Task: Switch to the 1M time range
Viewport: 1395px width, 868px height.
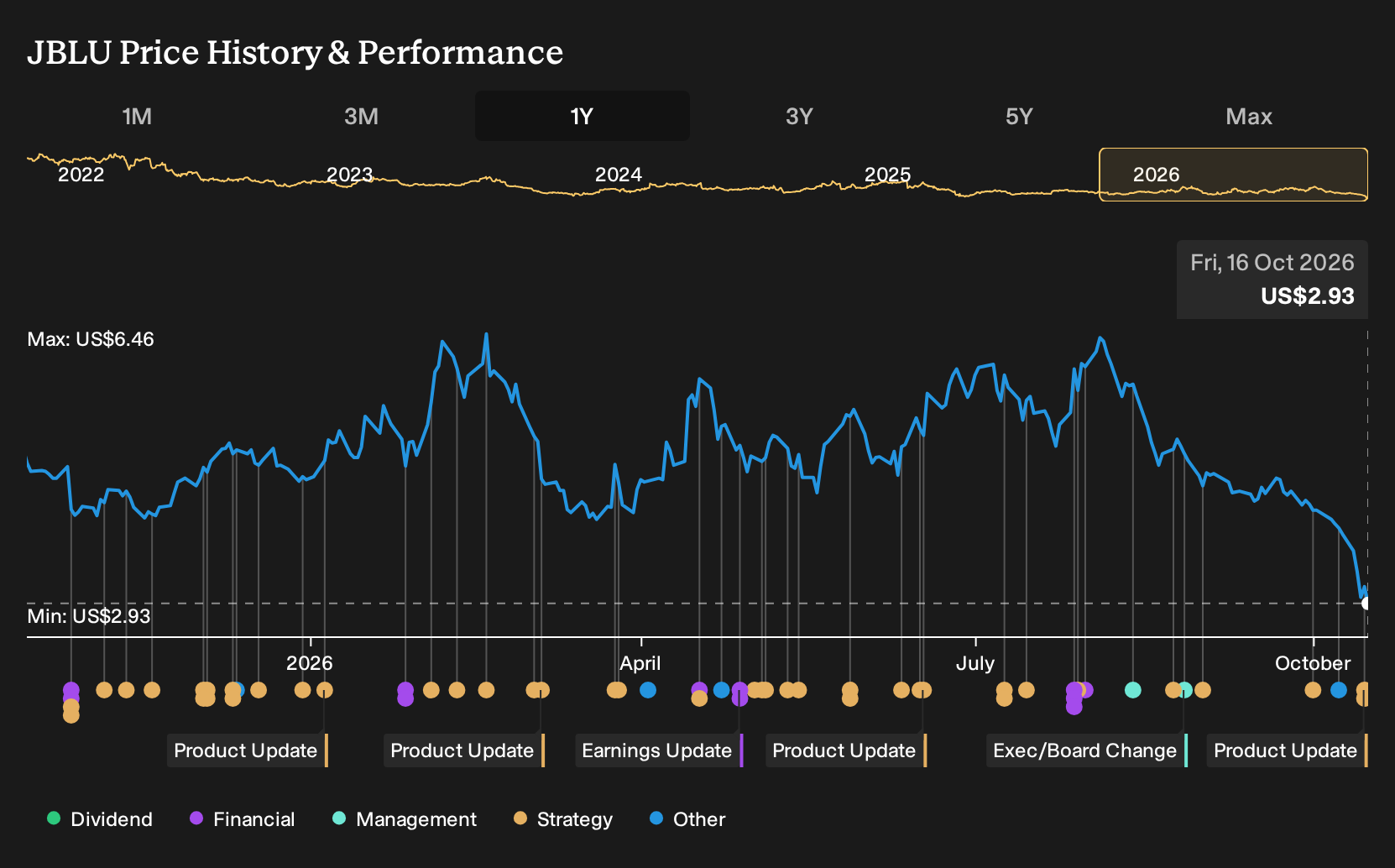Action: click(x=137, y=117)
